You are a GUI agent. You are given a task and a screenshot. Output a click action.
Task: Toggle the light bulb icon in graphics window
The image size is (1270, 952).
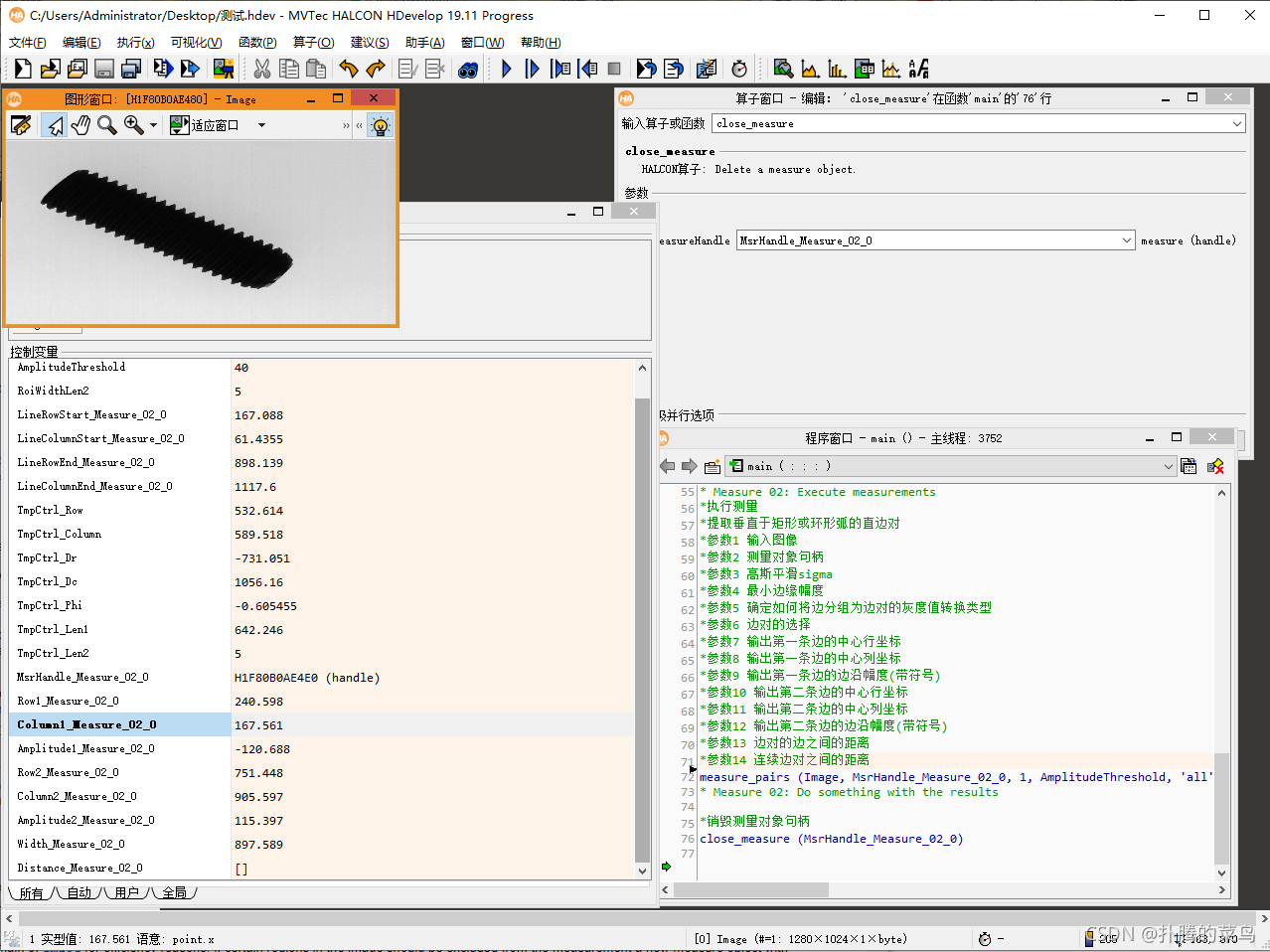380,125
